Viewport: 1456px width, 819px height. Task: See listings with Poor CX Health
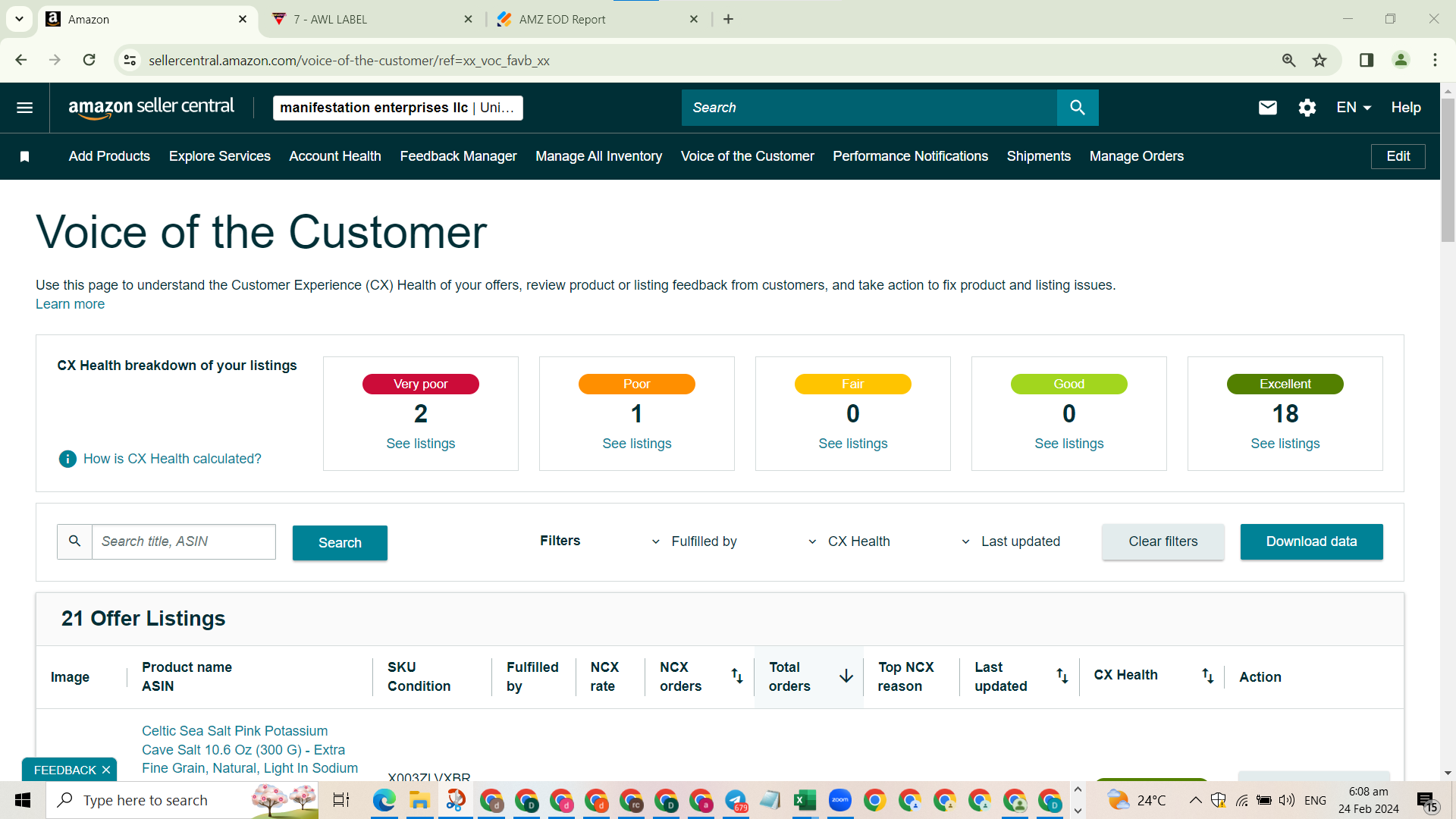pos(637,444)
